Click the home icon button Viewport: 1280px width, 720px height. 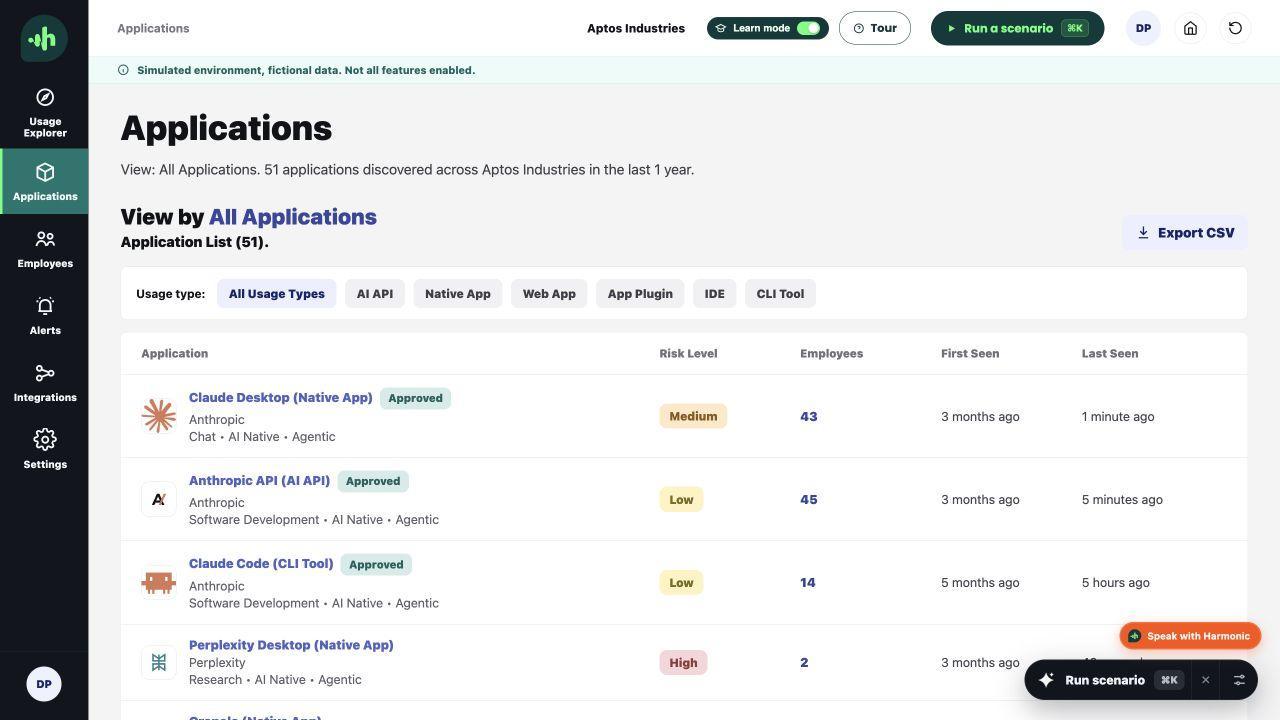coord(1190,28)
